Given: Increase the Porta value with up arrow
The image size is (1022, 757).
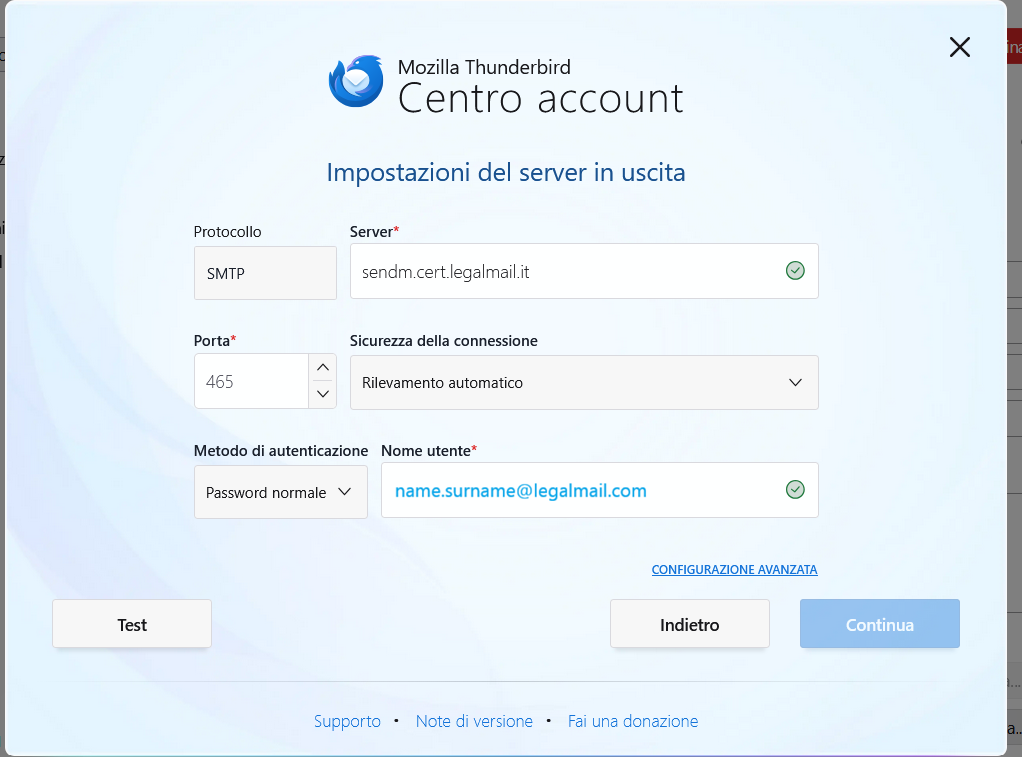Looking at the screenshot, I should [322, 368].
